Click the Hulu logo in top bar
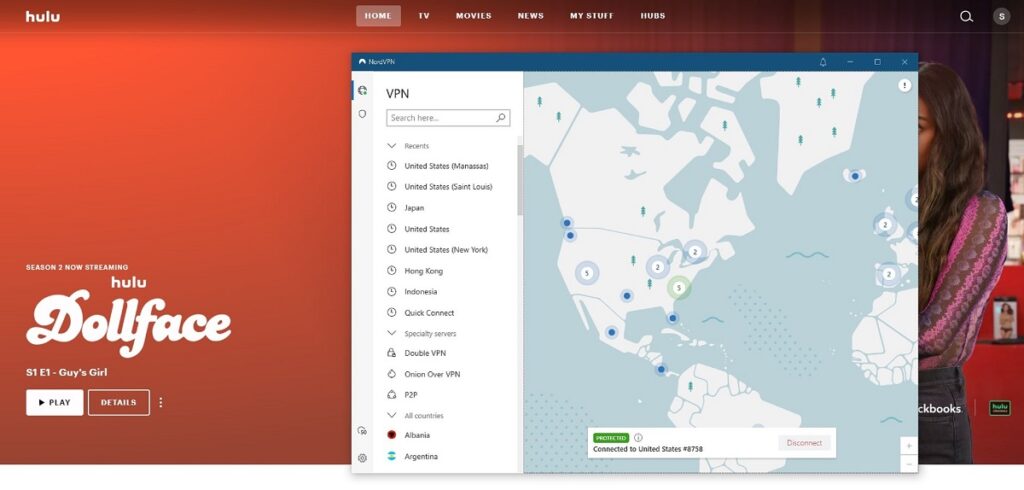This screenshot has width=1024, height=490. [x=43, y=16]
